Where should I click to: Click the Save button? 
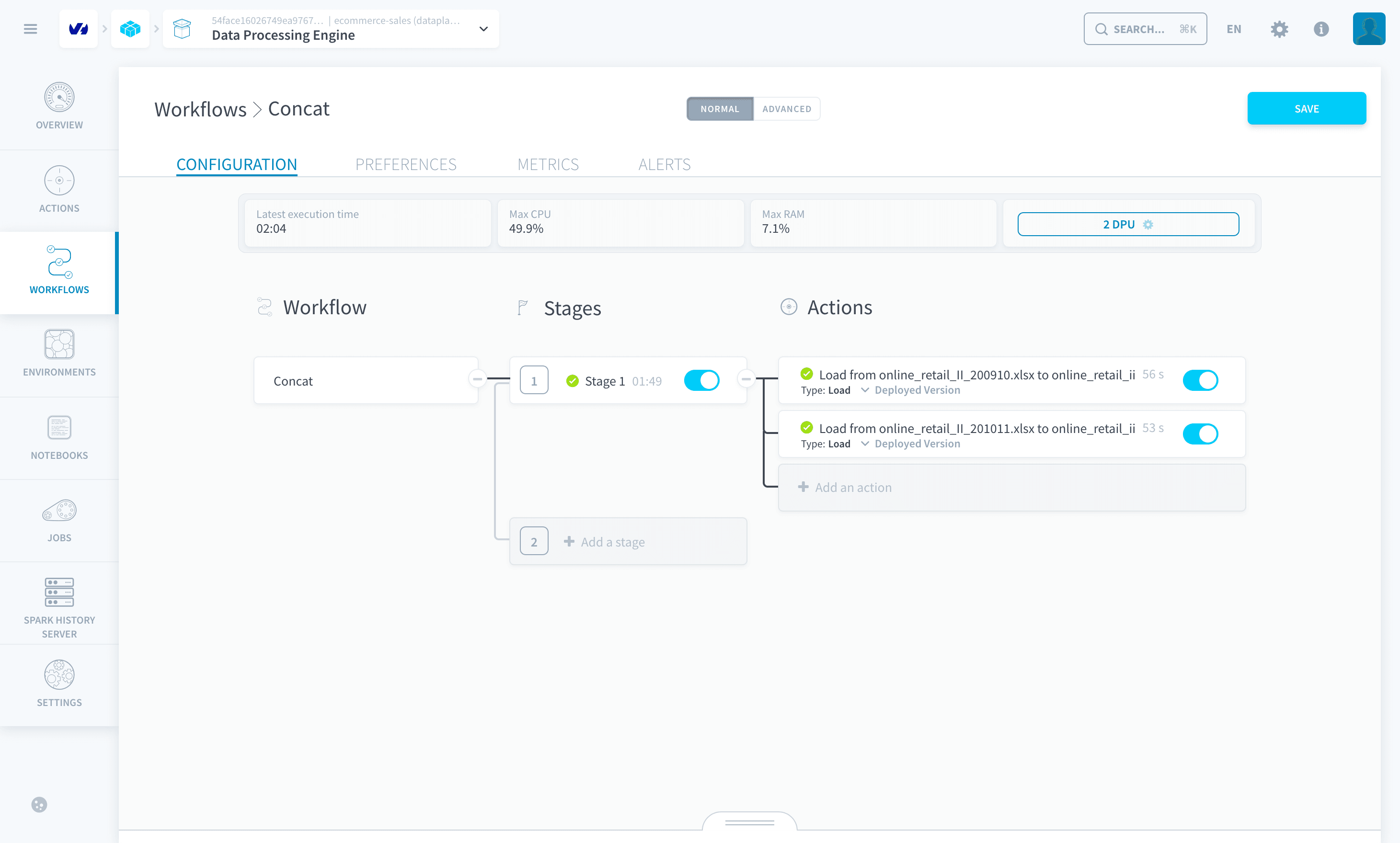pyautogui.click(x=1306, y=109)
